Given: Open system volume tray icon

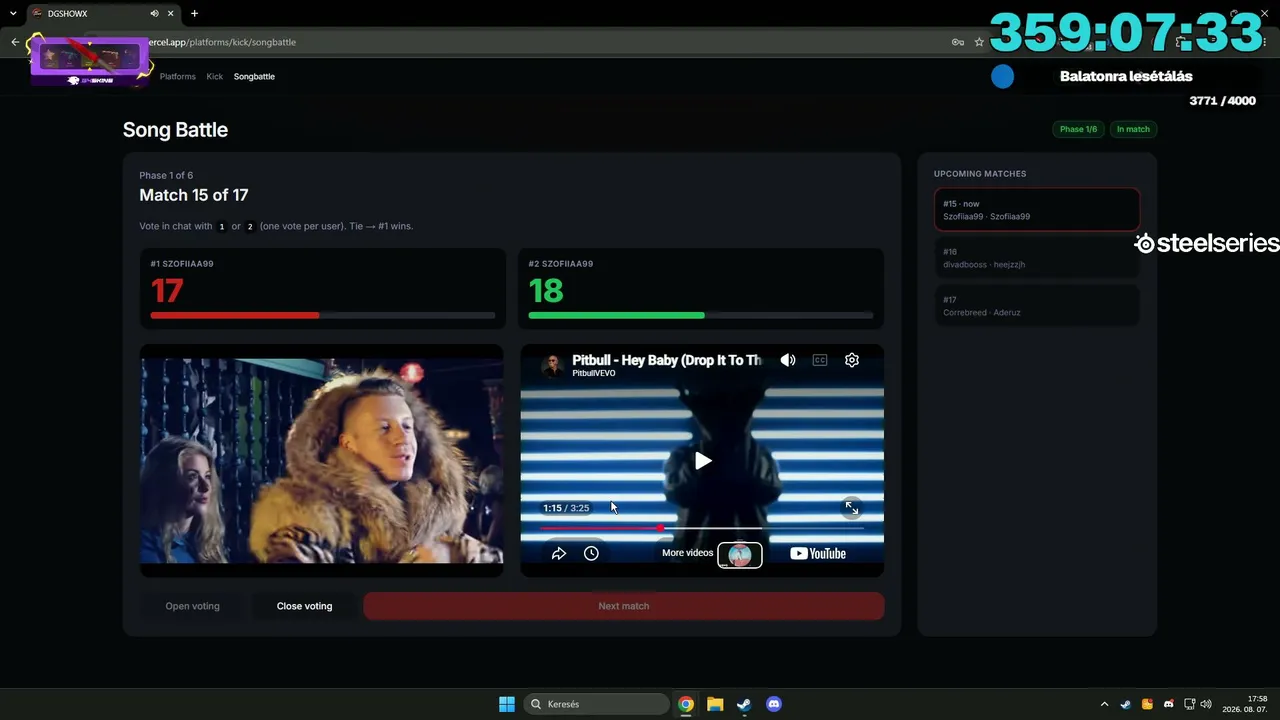Looking at the screenshot, I should coord(1206,704).
